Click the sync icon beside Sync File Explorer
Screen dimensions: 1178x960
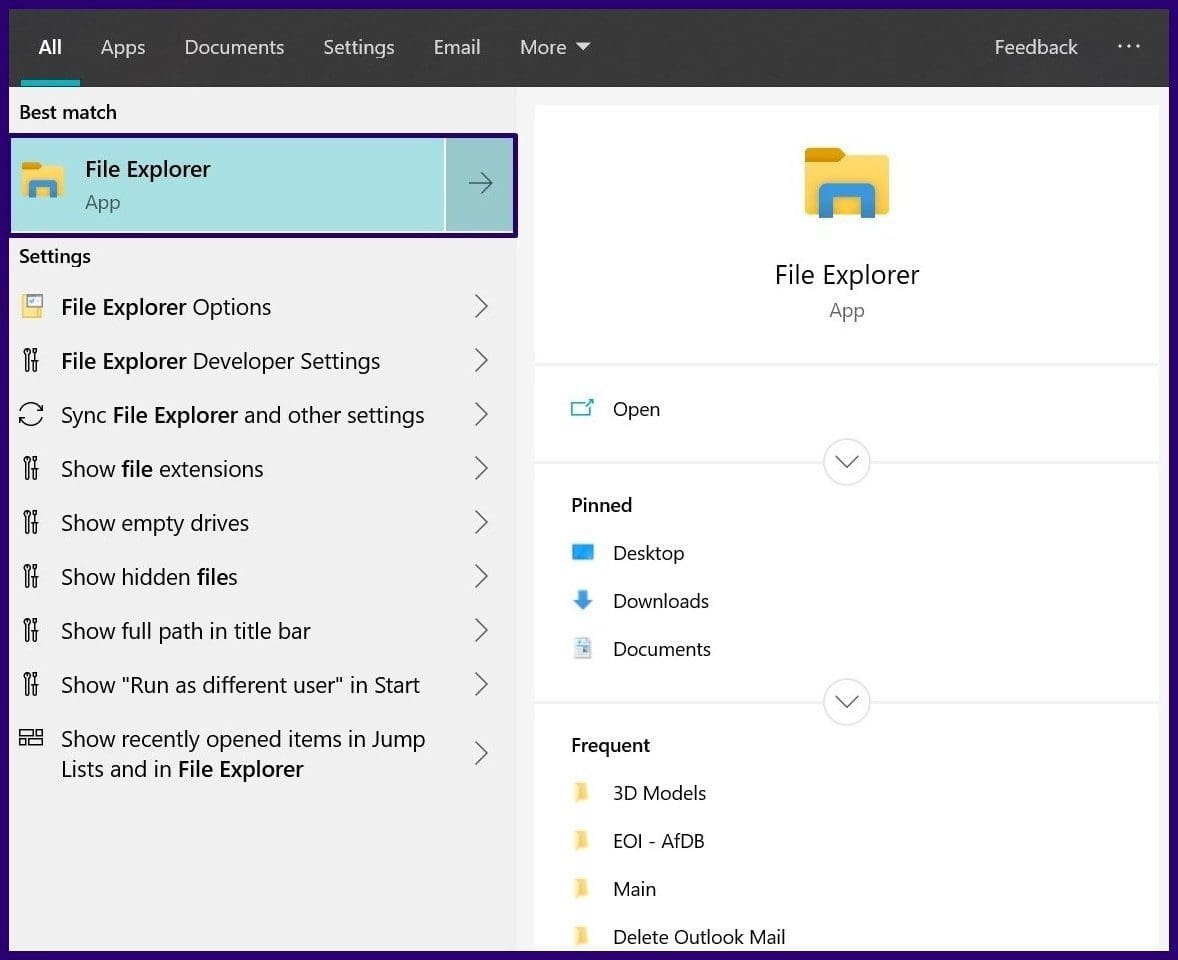click(31, 414)
